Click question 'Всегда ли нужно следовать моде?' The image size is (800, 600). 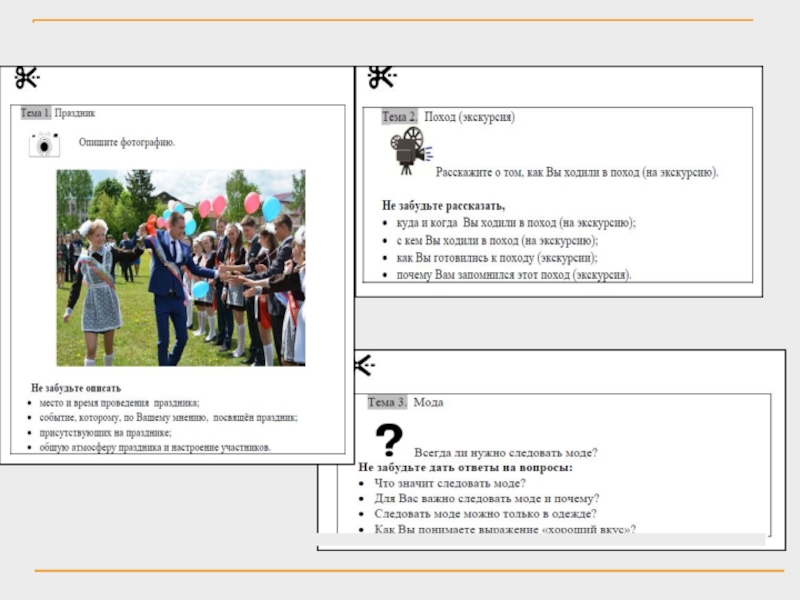506,453
